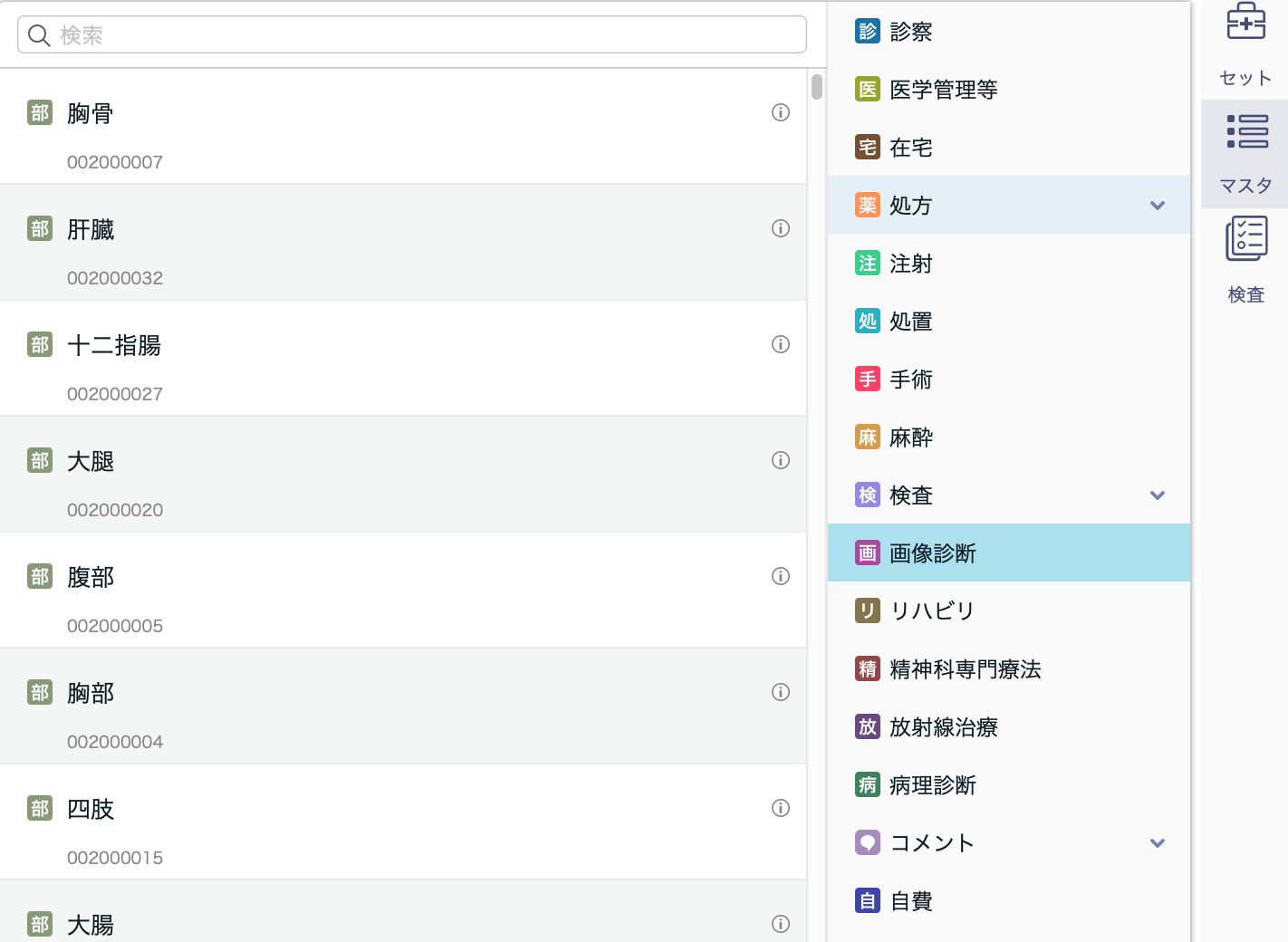Click info icon for 肝臓
Image resolution: width=1288 pixels, height=942 pixels.
coord(780,228)
